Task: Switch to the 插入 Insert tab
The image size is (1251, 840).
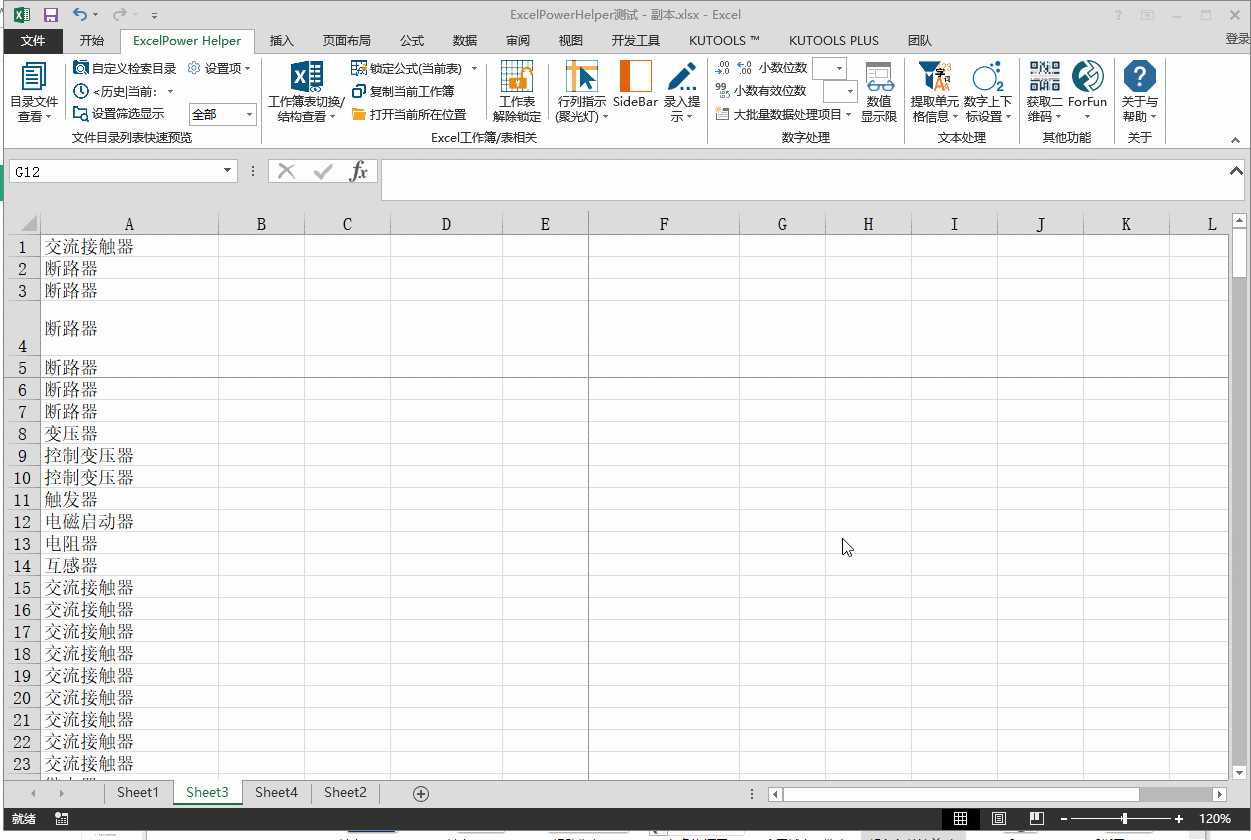Action: [282, 41]
